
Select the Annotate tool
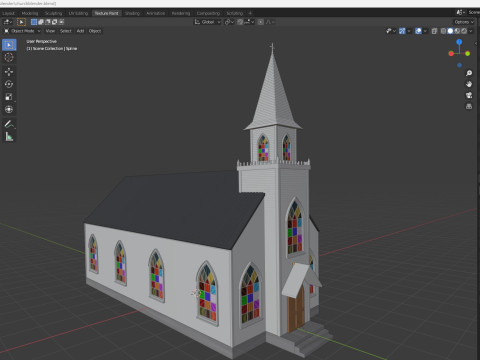9,124
